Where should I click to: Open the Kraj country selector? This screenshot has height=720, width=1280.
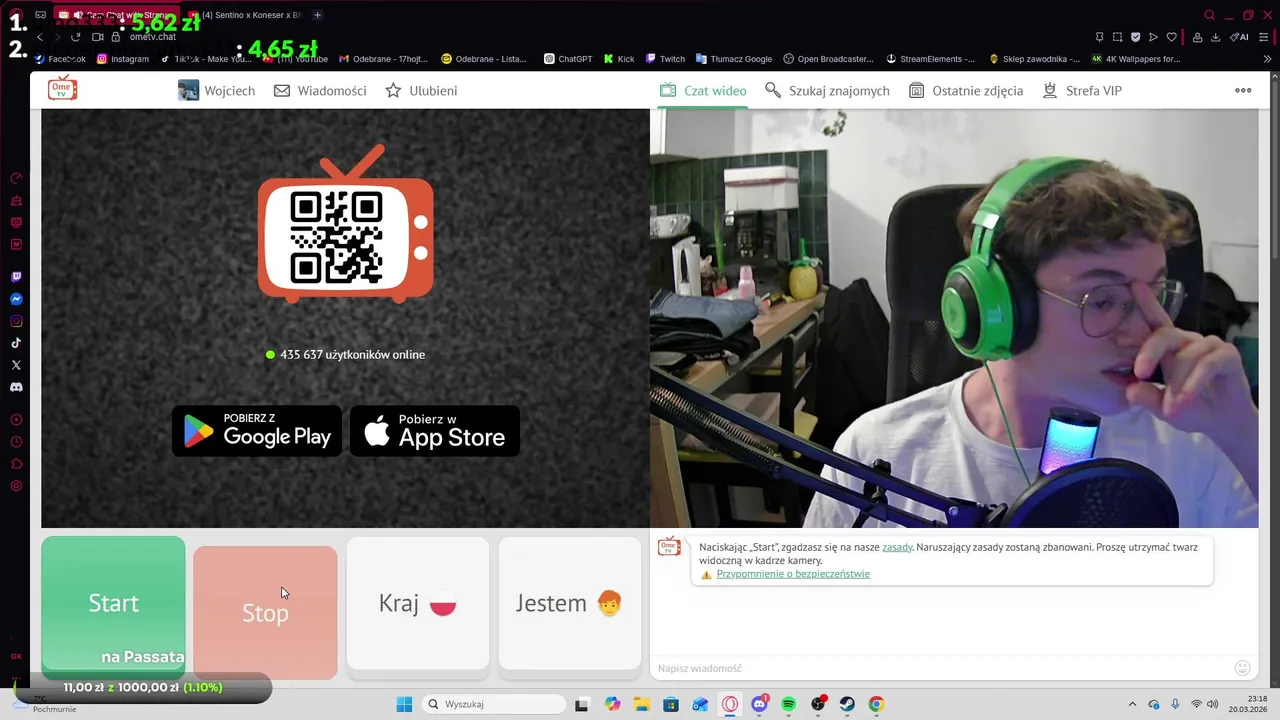(417, 603)
